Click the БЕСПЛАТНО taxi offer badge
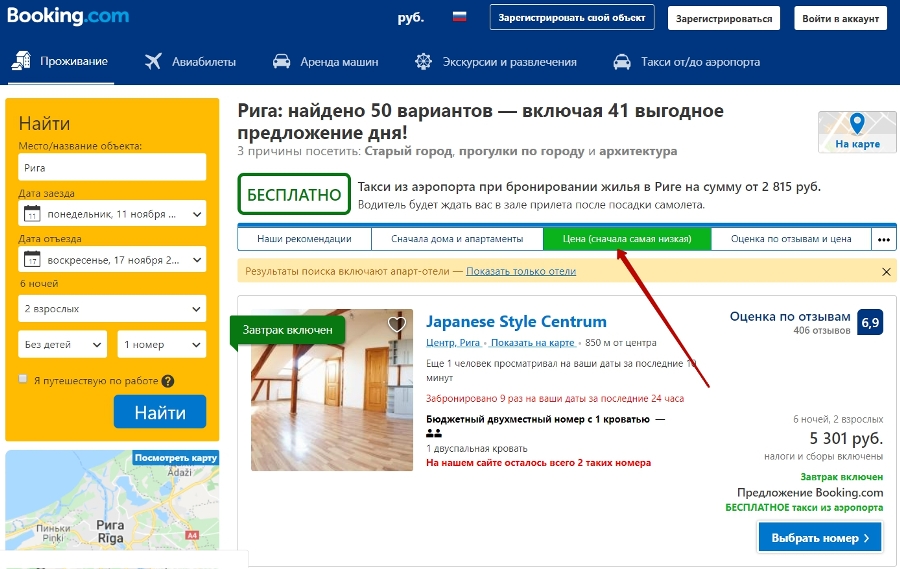 pyautogui.click(x=294, y=194)
